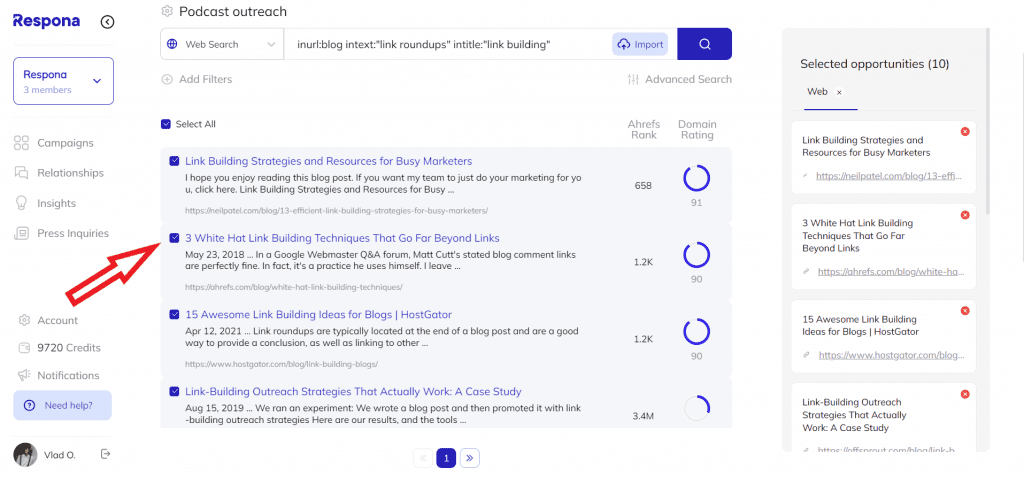Uncheck 15 Awesome Link Building Ideas result
The image size is (1024, 477).
(x=174, y=314)
